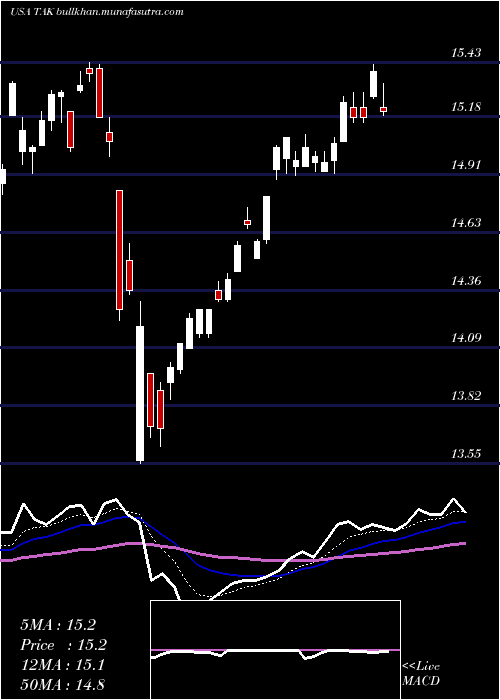Click the 13.55 price level label
Viewport: 500px width, 700px height.
pos(466,454)
